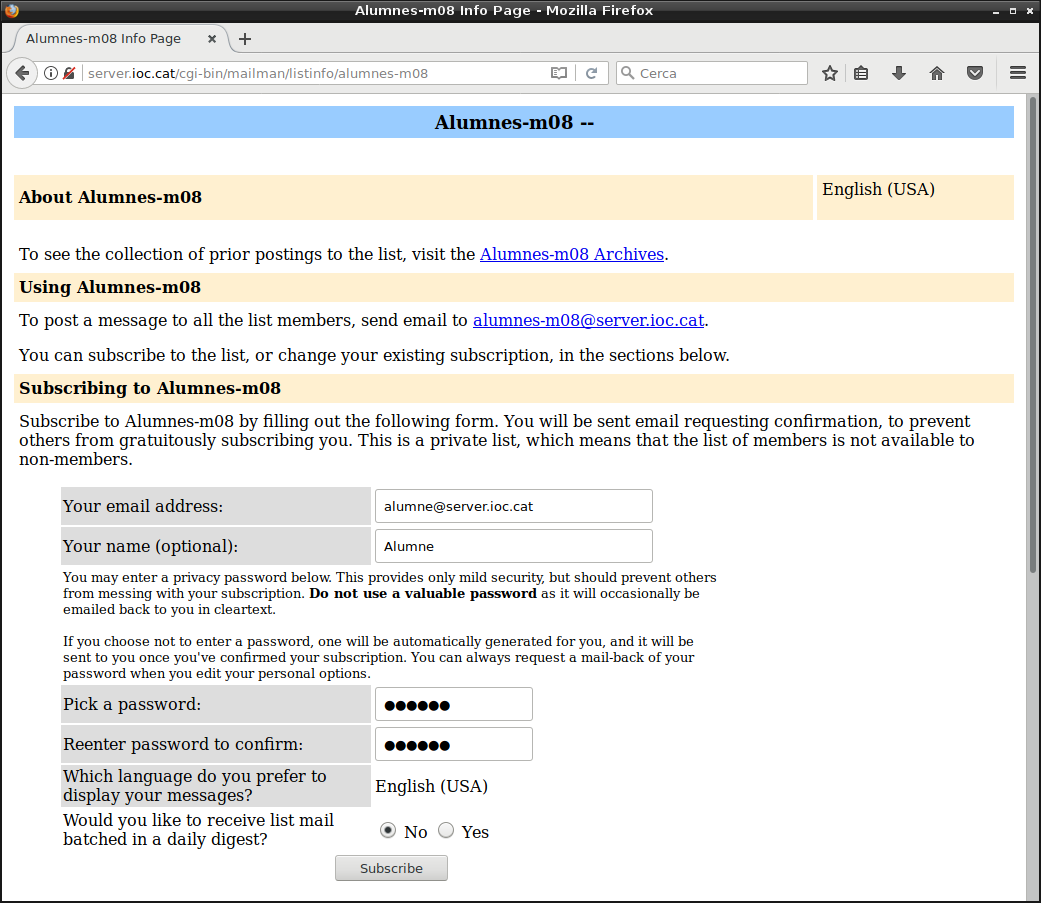Bookmark this page with the star

click(x=829, y=73)
